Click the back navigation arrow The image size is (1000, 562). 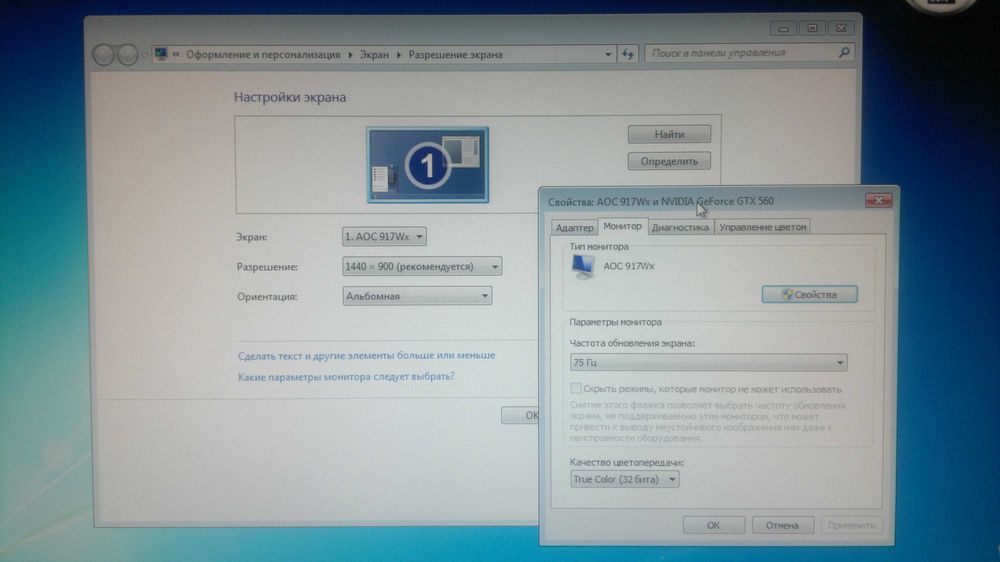point(103,55)
